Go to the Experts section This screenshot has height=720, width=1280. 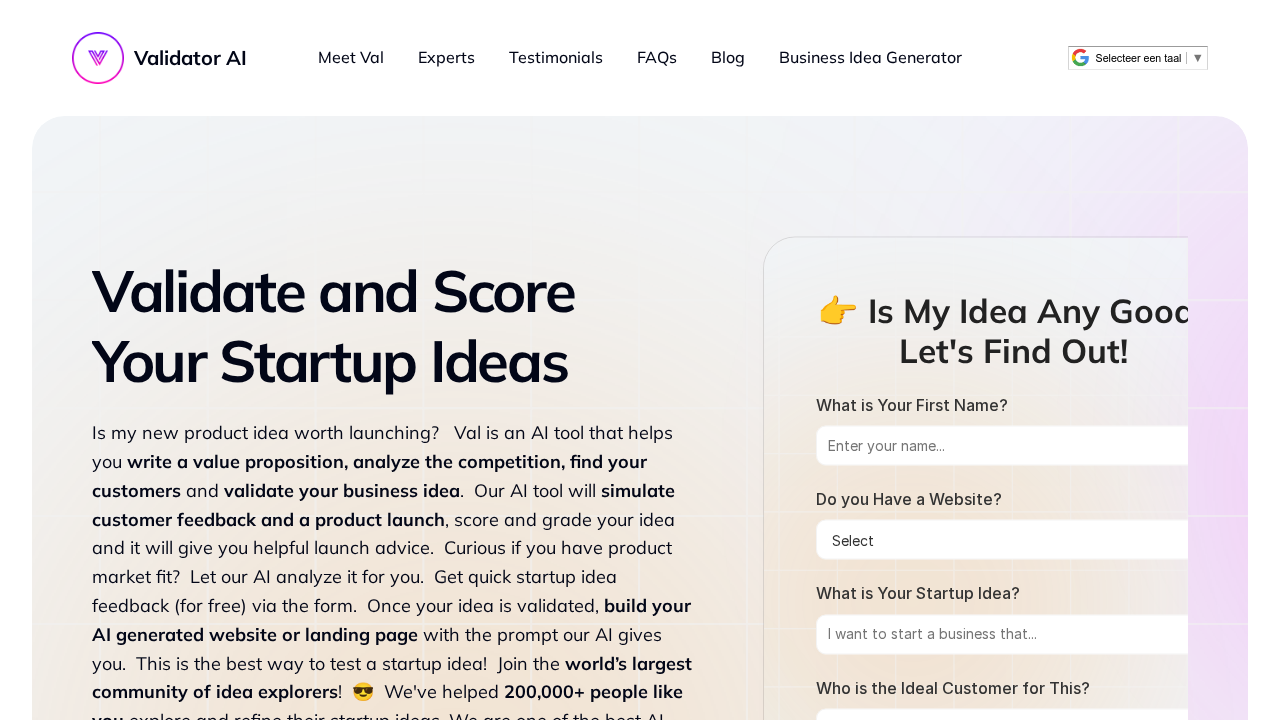pos(446,58)
